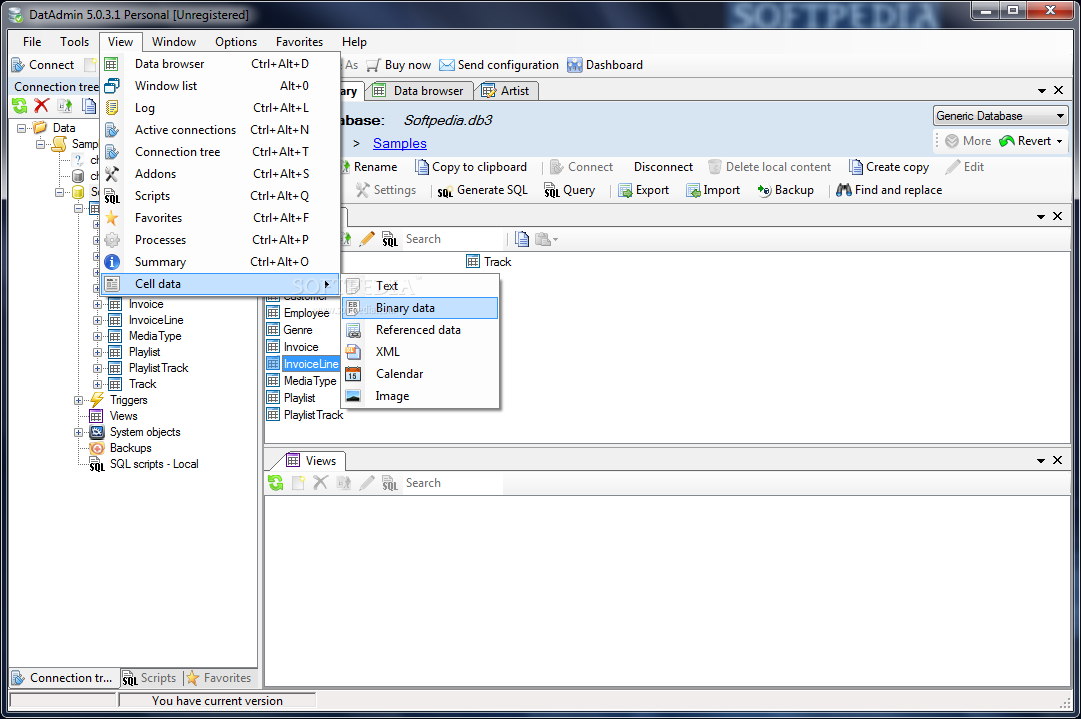Select Binary data in Cell data submenu
This screenshot has width=1081, height=719.
[421, 308]
